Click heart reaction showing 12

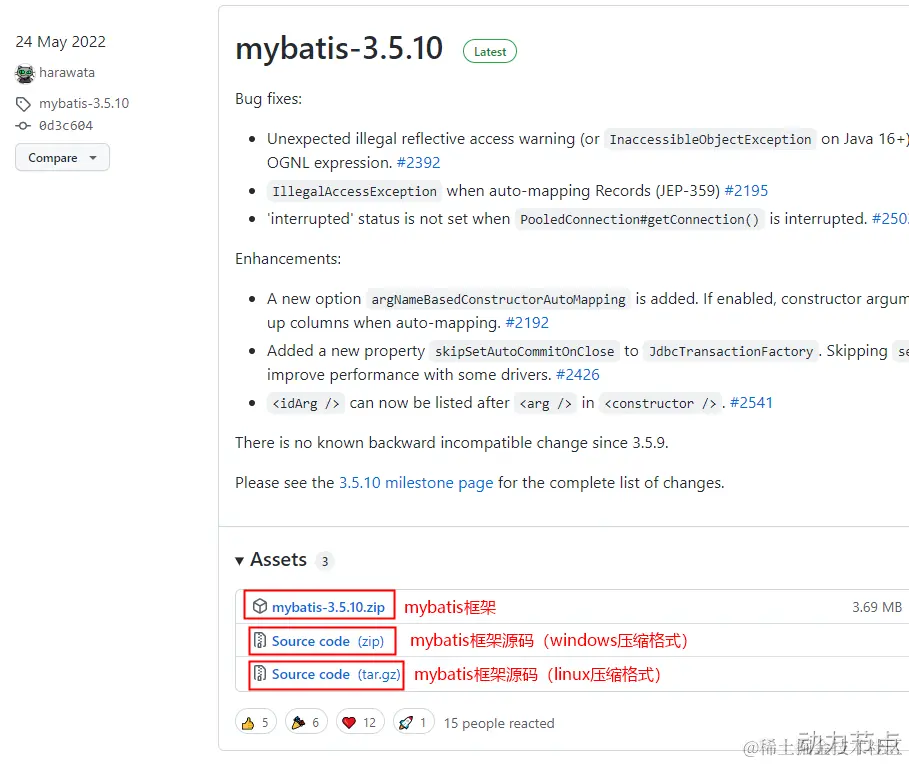tap(359, 722)
